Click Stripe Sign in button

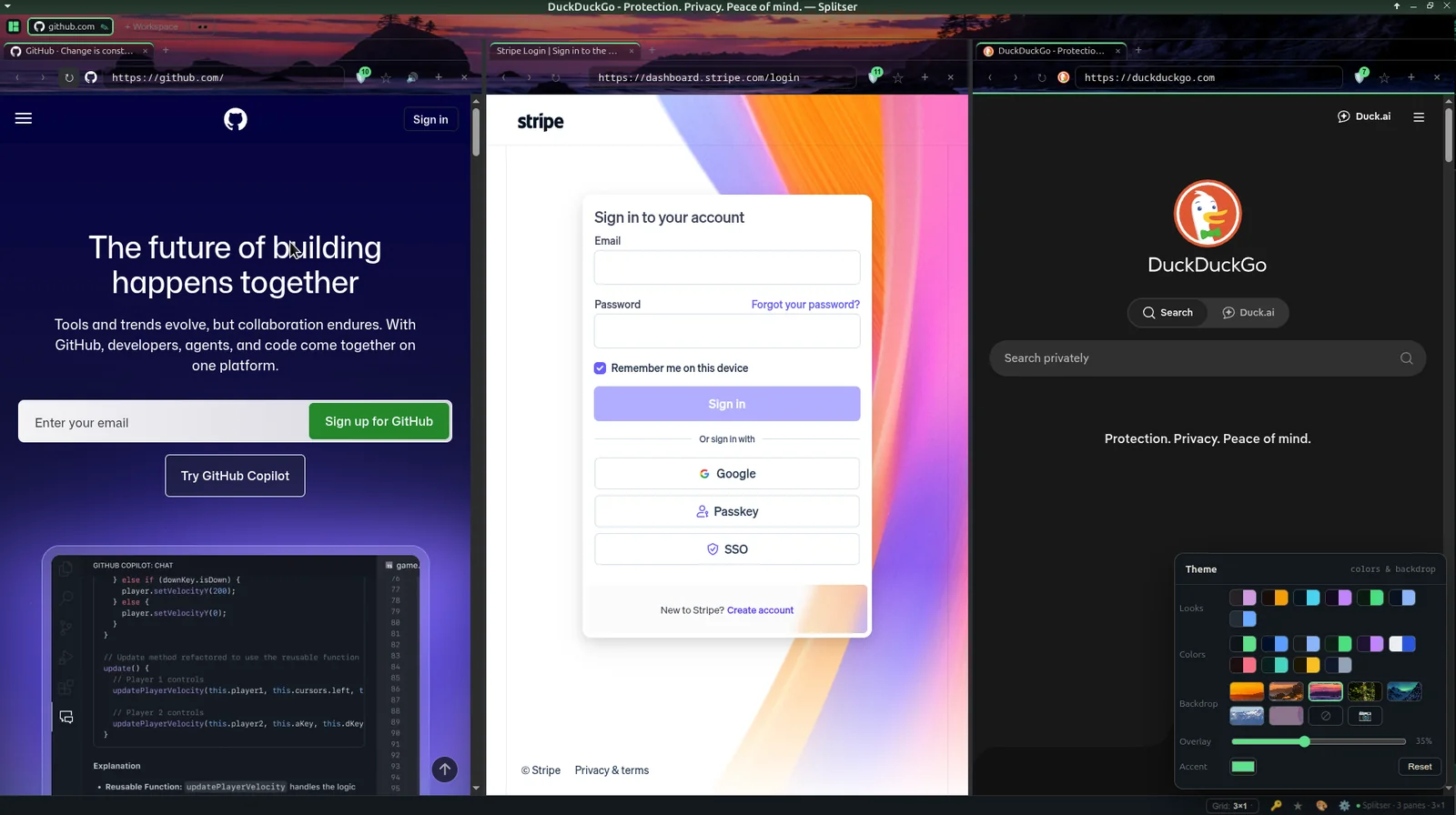coord(727,404)
